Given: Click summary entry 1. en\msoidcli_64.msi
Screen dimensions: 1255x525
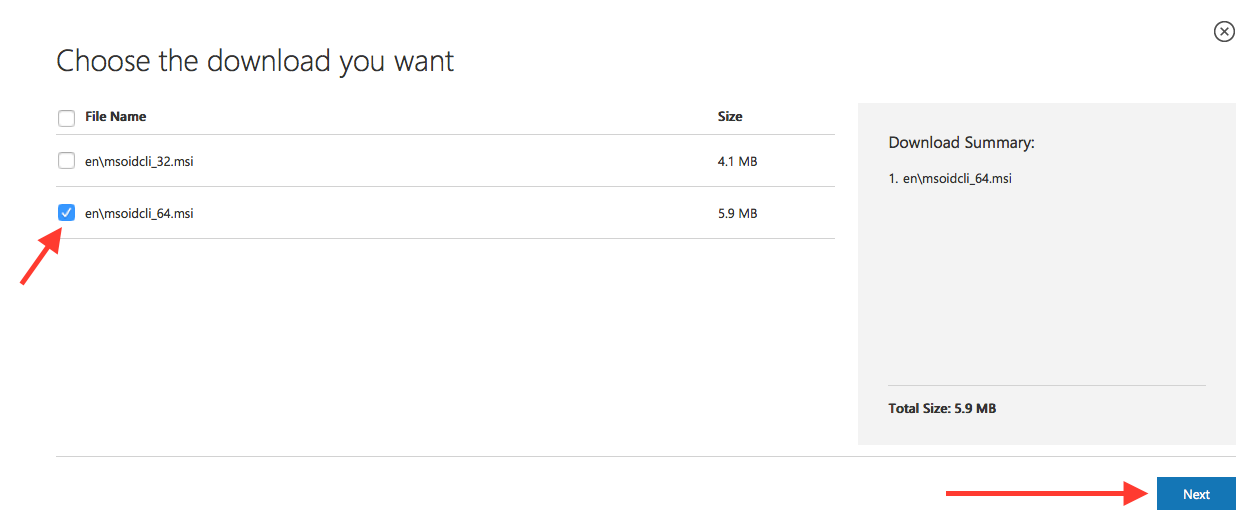Looking at the screenshot, I should tap(950, 179).
